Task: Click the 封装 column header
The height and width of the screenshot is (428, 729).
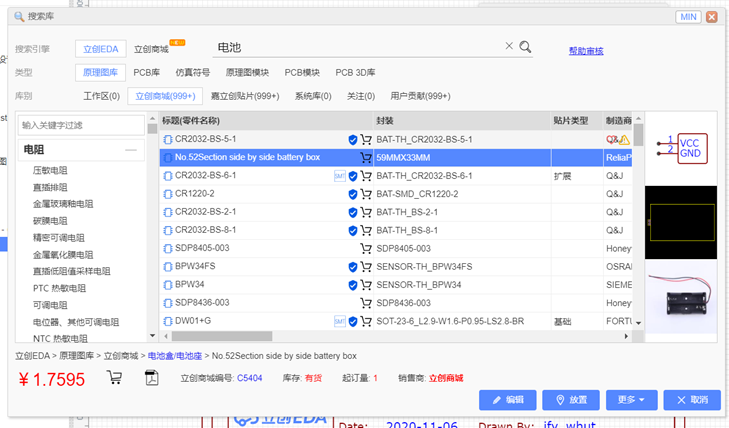Action: tap(462, 121)
